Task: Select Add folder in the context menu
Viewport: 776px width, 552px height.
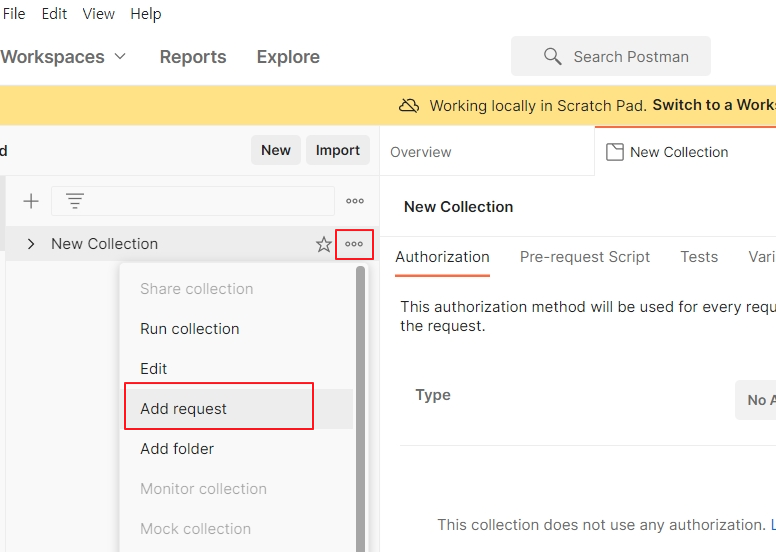Action: 239,449
